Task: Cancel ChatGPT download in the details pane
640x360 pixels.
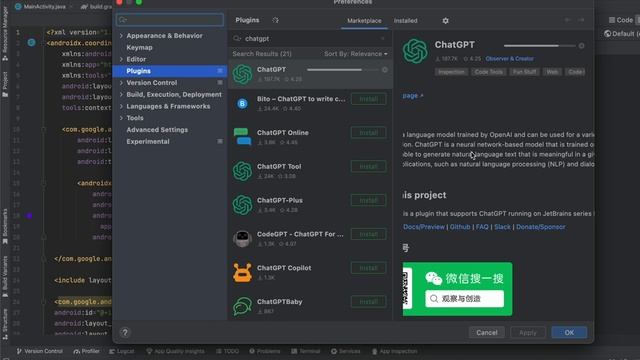Action: click(581, 46)
